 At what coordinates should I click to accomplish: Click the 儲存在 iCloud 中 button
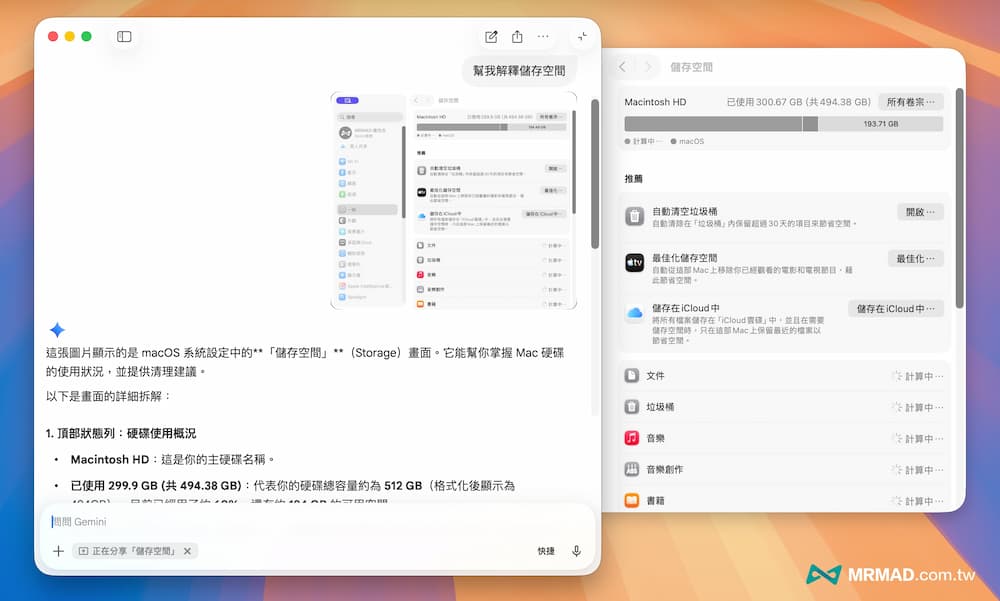[895, 308]
